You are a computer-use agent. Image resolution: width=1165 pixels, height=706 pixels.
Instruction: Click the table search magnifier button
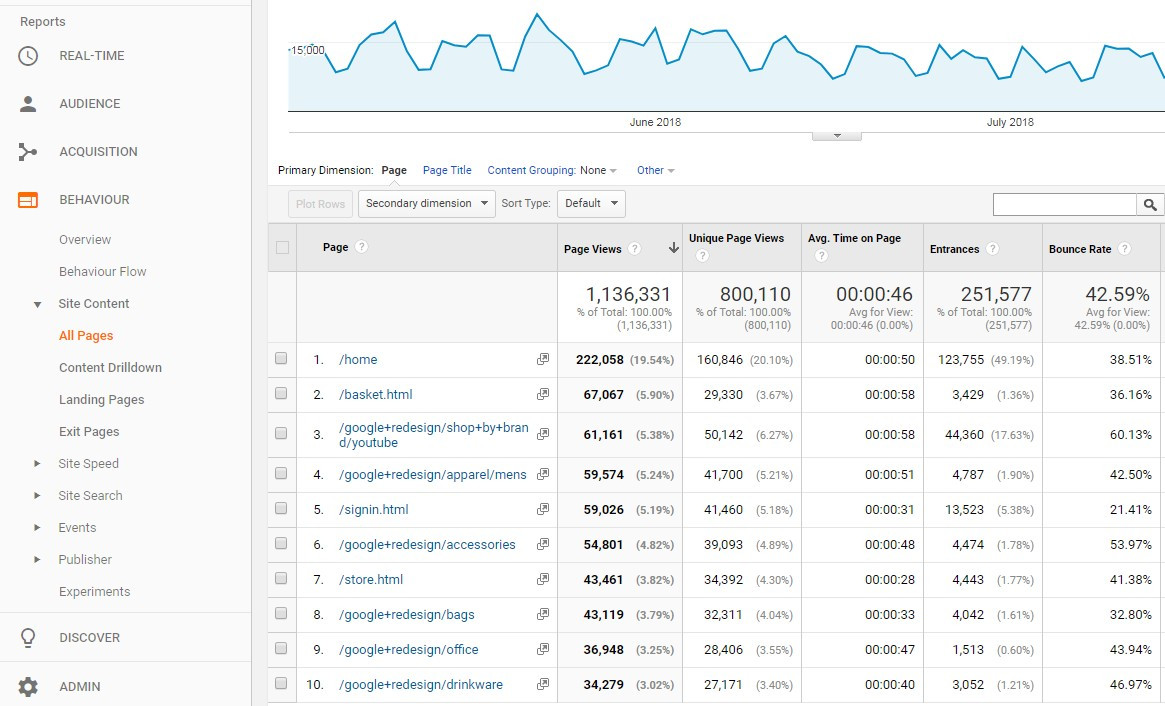[x=1150, y=204]
